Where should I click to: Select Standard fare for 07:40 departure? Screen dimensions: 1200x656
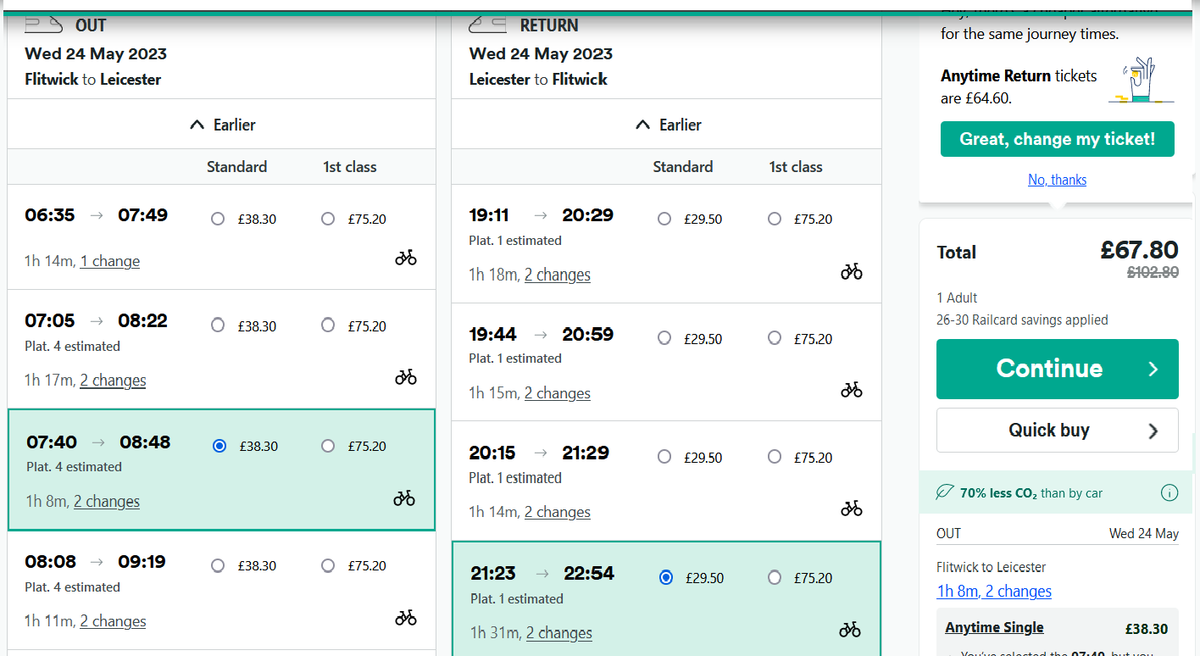coord(219,446)
